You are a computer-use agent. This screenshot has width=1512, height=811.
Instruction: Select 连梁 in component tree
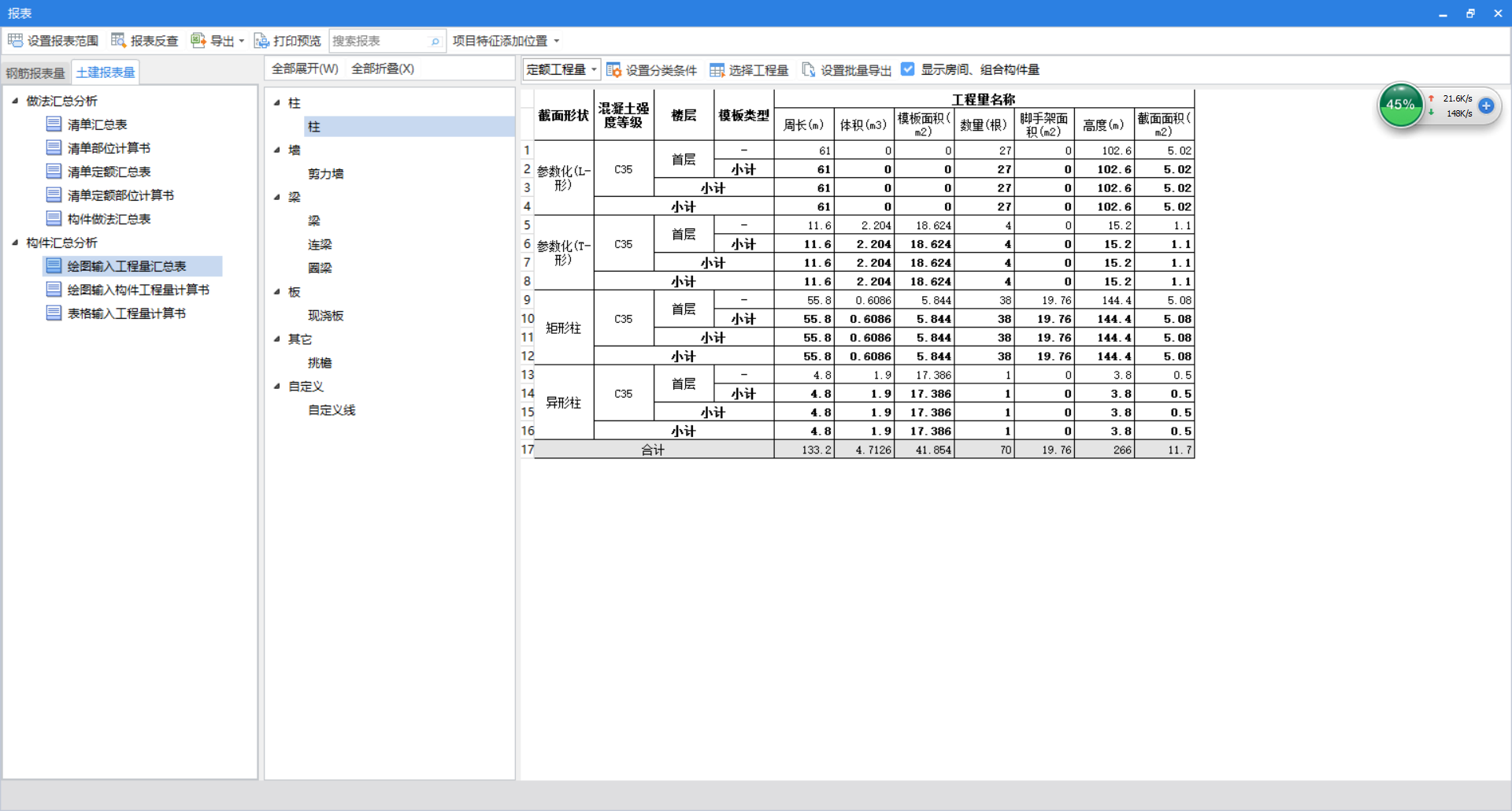click(x=320, y=244)
